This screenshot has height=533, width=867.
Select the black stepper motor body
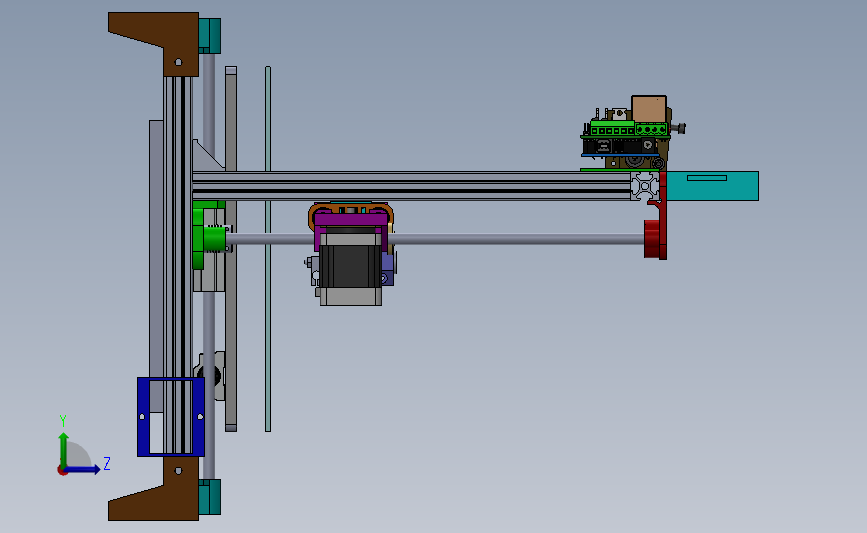click(351, 266)
